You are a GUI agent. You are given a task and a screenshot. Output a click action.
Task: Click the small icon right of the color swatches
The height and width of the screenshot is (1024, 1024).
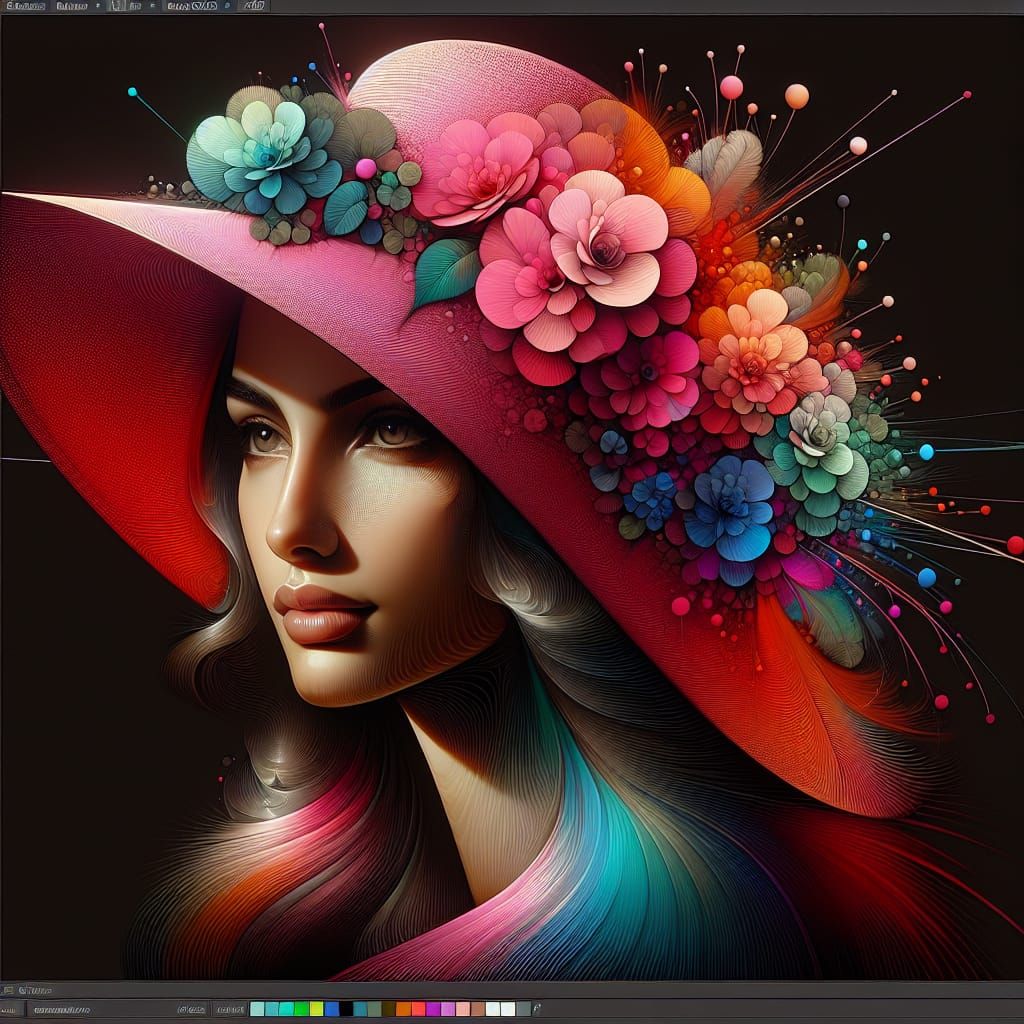pos(538,1009)
